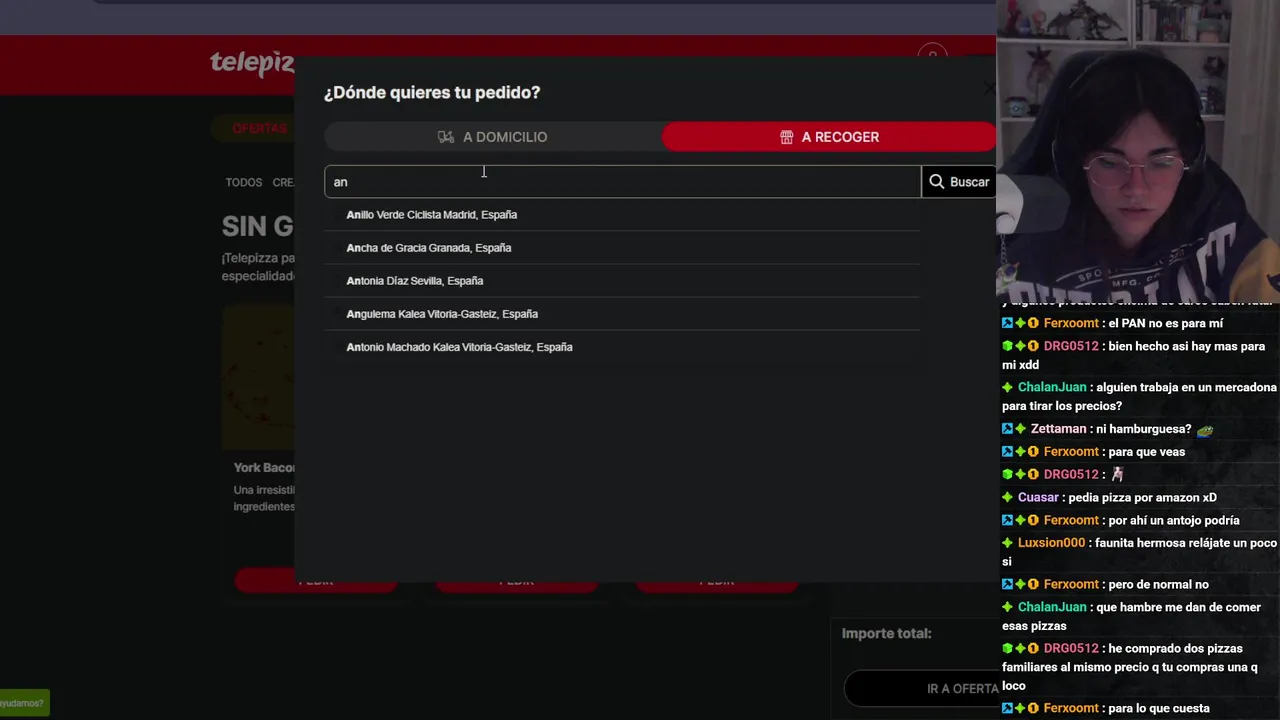Select the A RECOGER pickup tab
The image size is (1280, 720).
829,137
